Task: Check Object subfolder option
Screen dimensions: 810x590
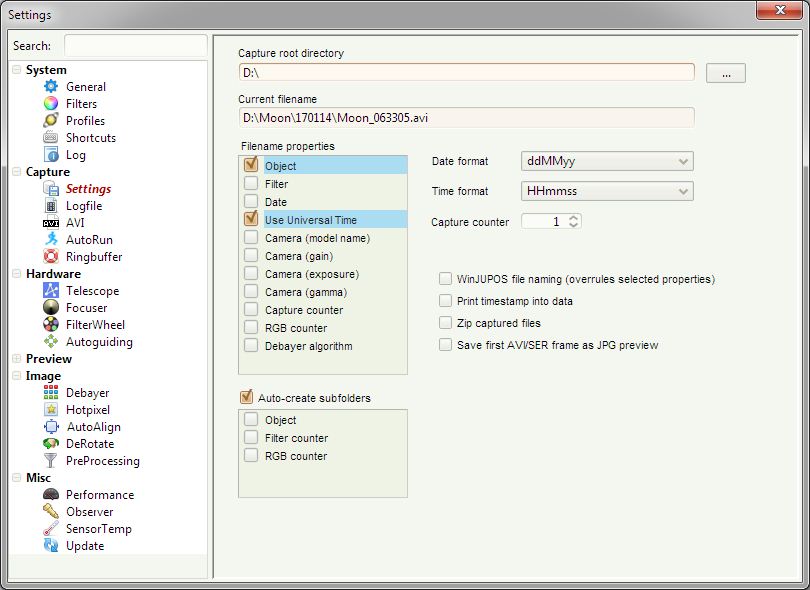Action: coord(251,420)
